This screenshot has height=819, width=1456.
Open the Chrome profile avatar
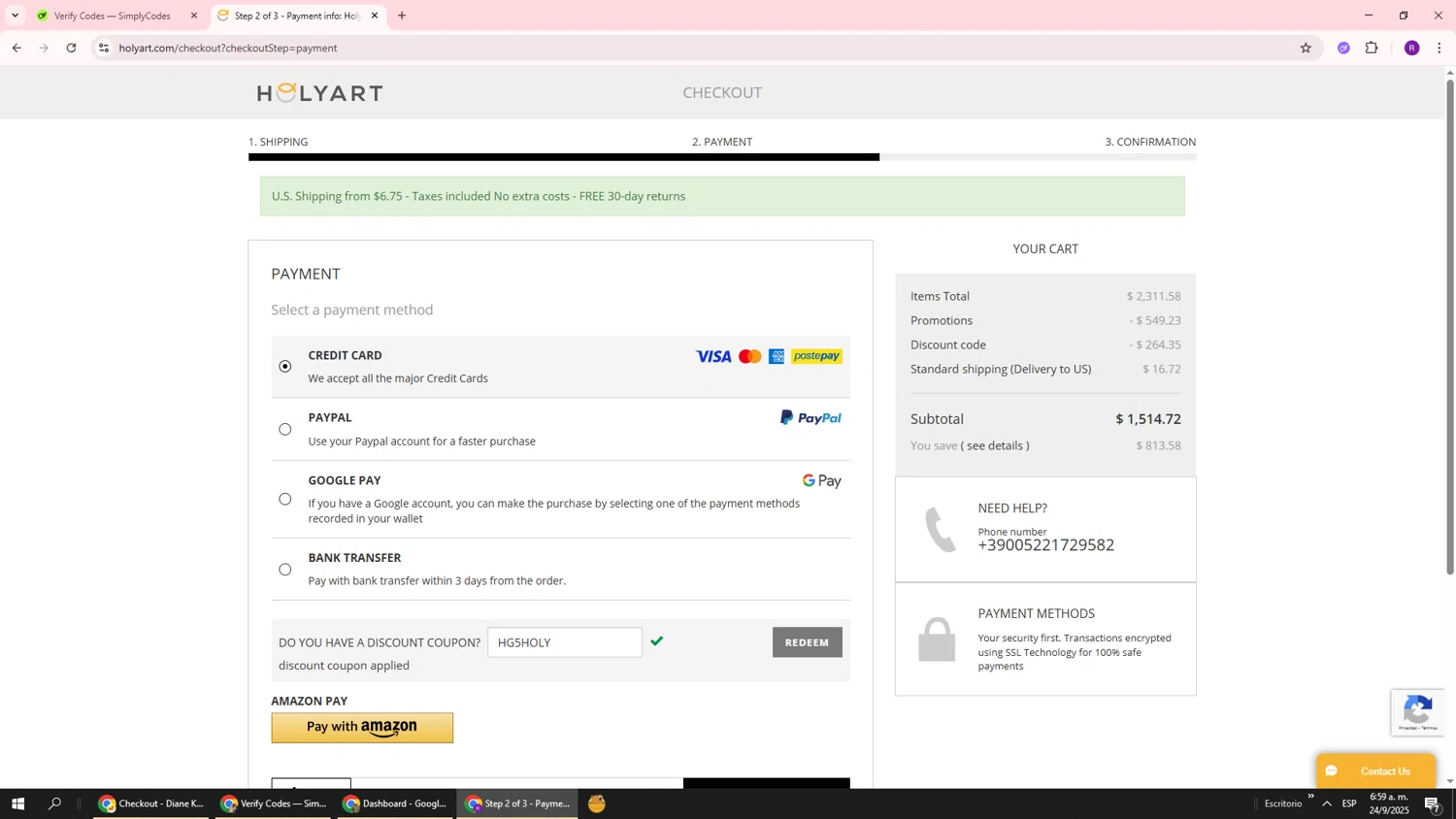(x=1411, y=48)
